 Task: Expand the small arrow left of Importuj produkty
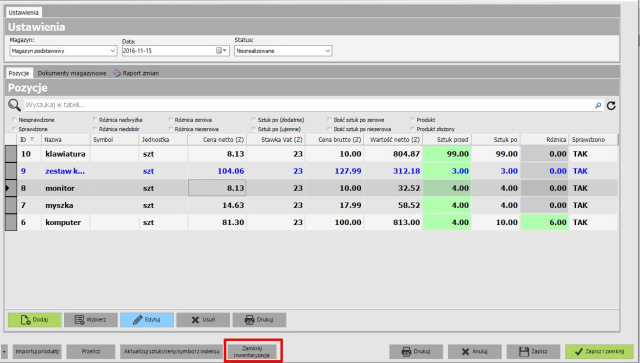[4, 352]
